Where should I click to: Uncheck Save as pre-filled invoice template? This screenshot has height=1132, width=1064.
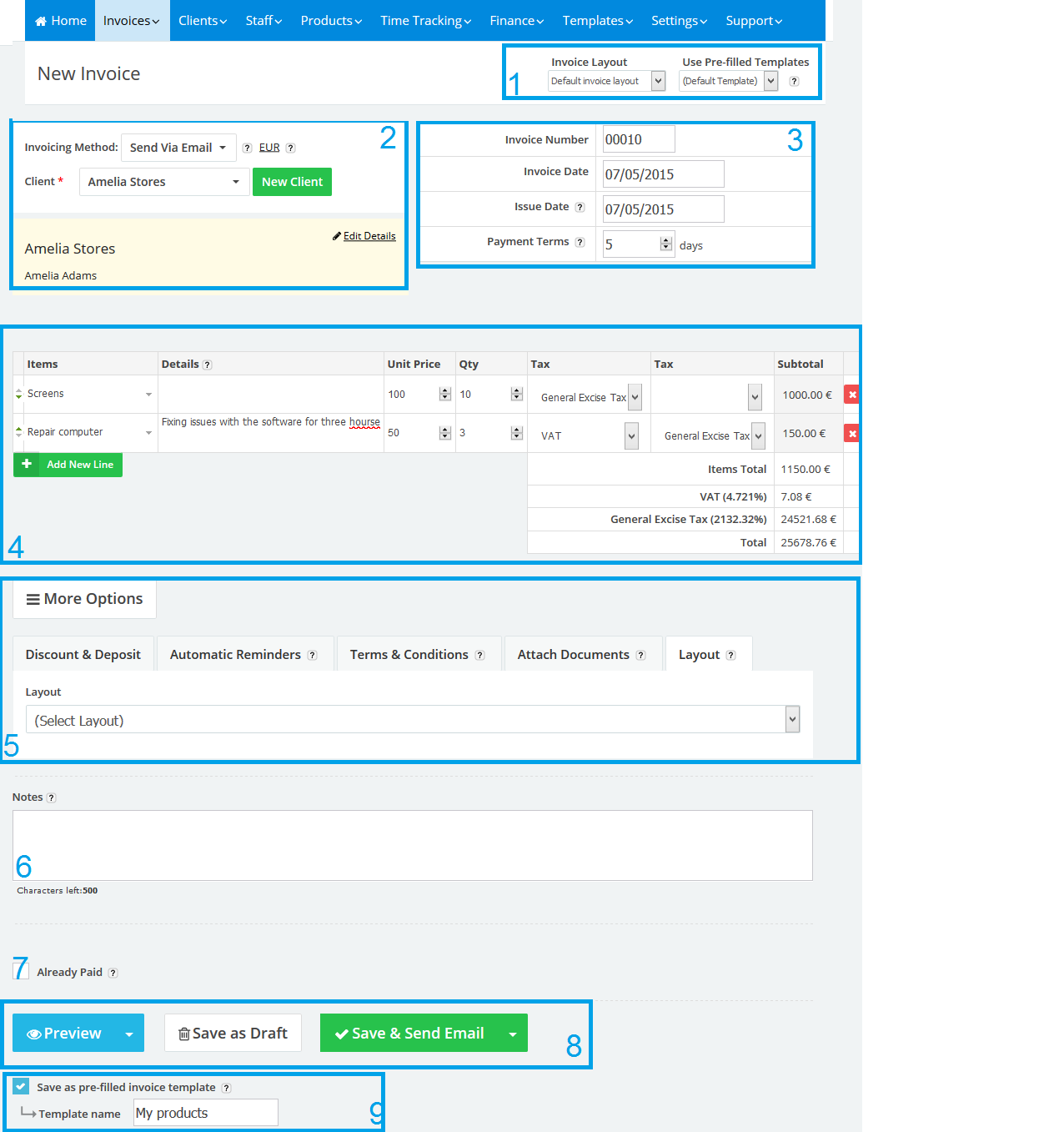[21, 1086]
